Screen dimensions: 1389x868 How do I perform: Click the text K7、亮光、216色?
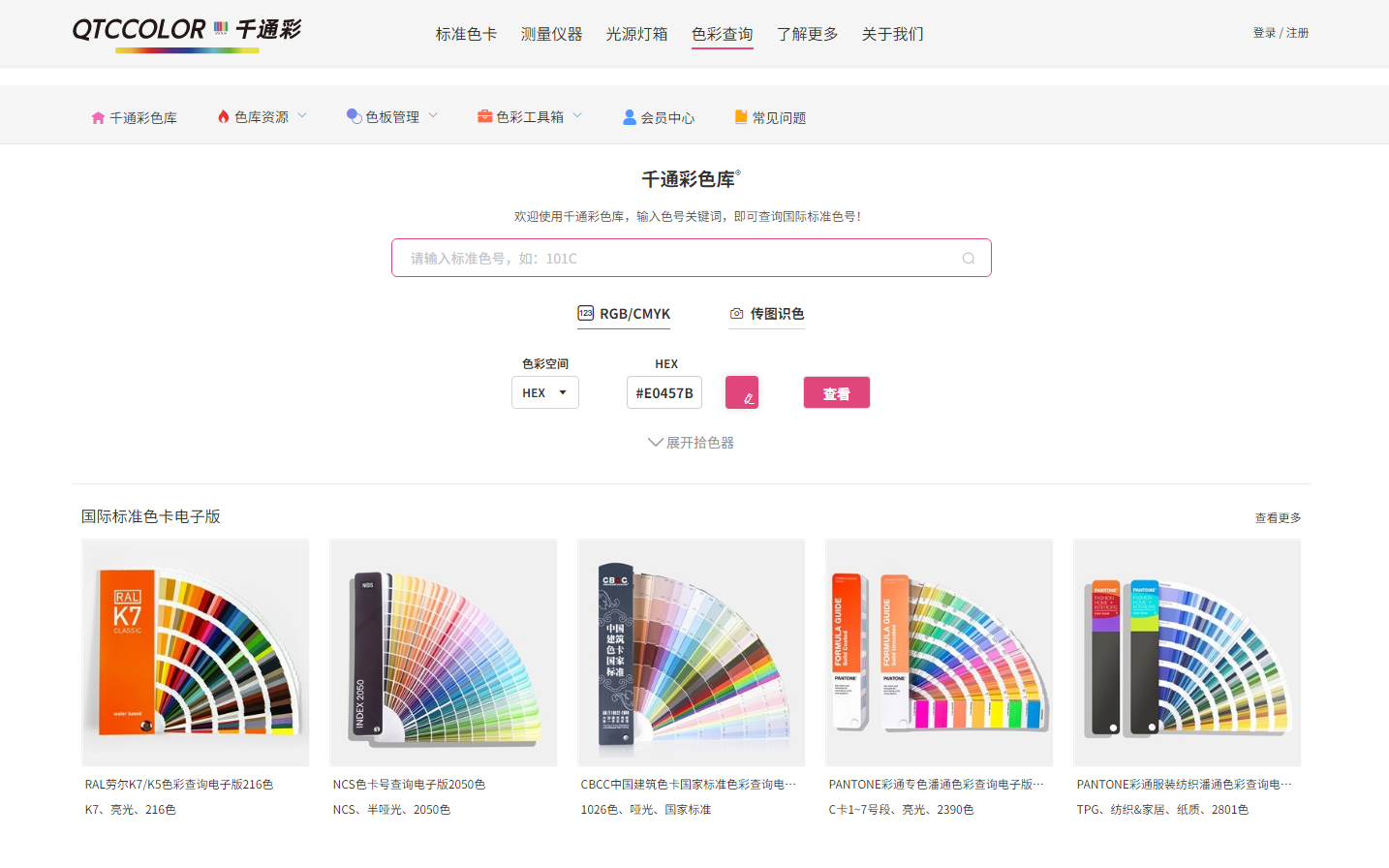tap(131, 810)
